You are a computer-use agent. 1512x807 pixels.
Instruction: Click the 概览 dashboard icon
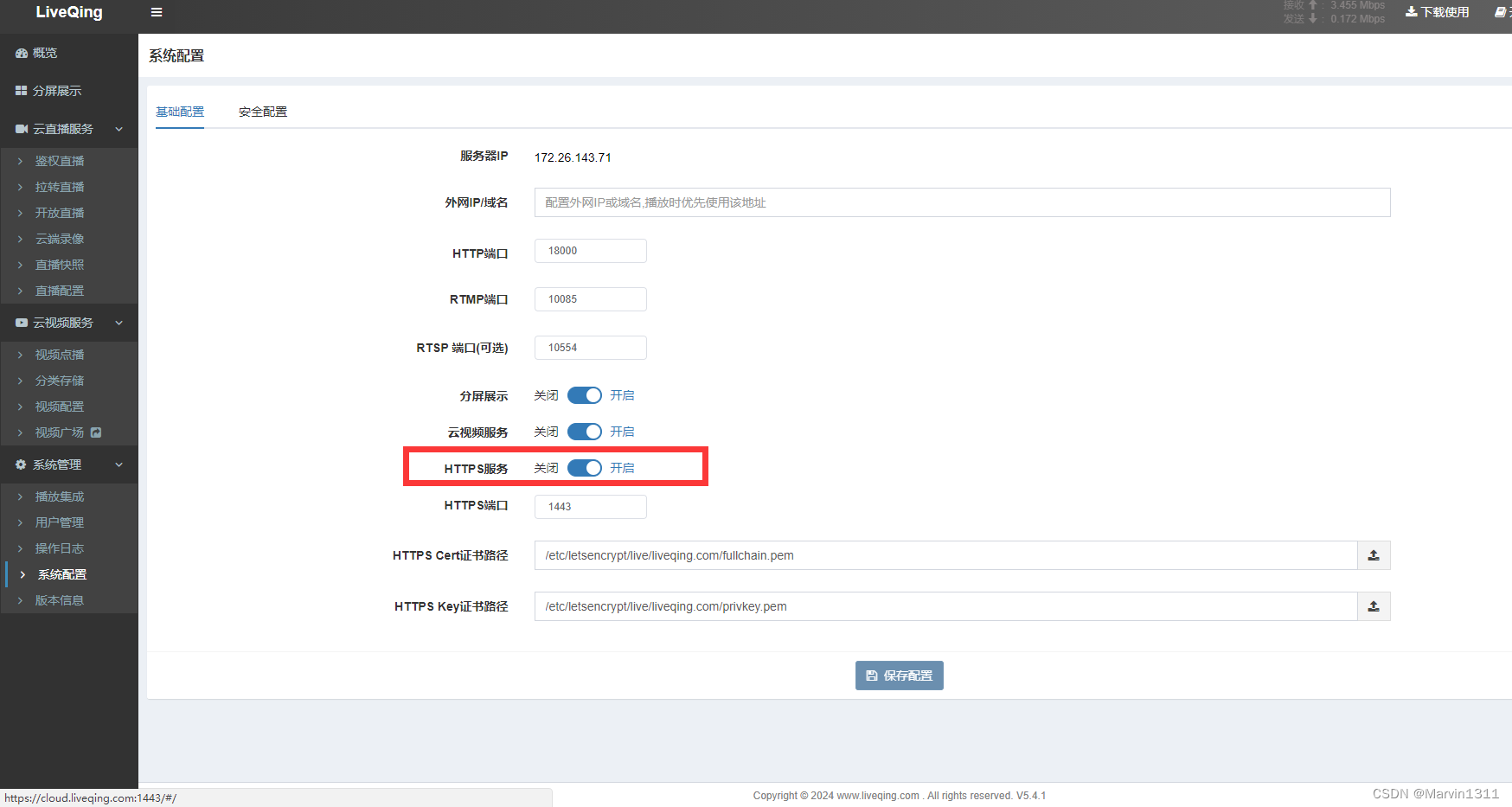click(x=22, y=54)
